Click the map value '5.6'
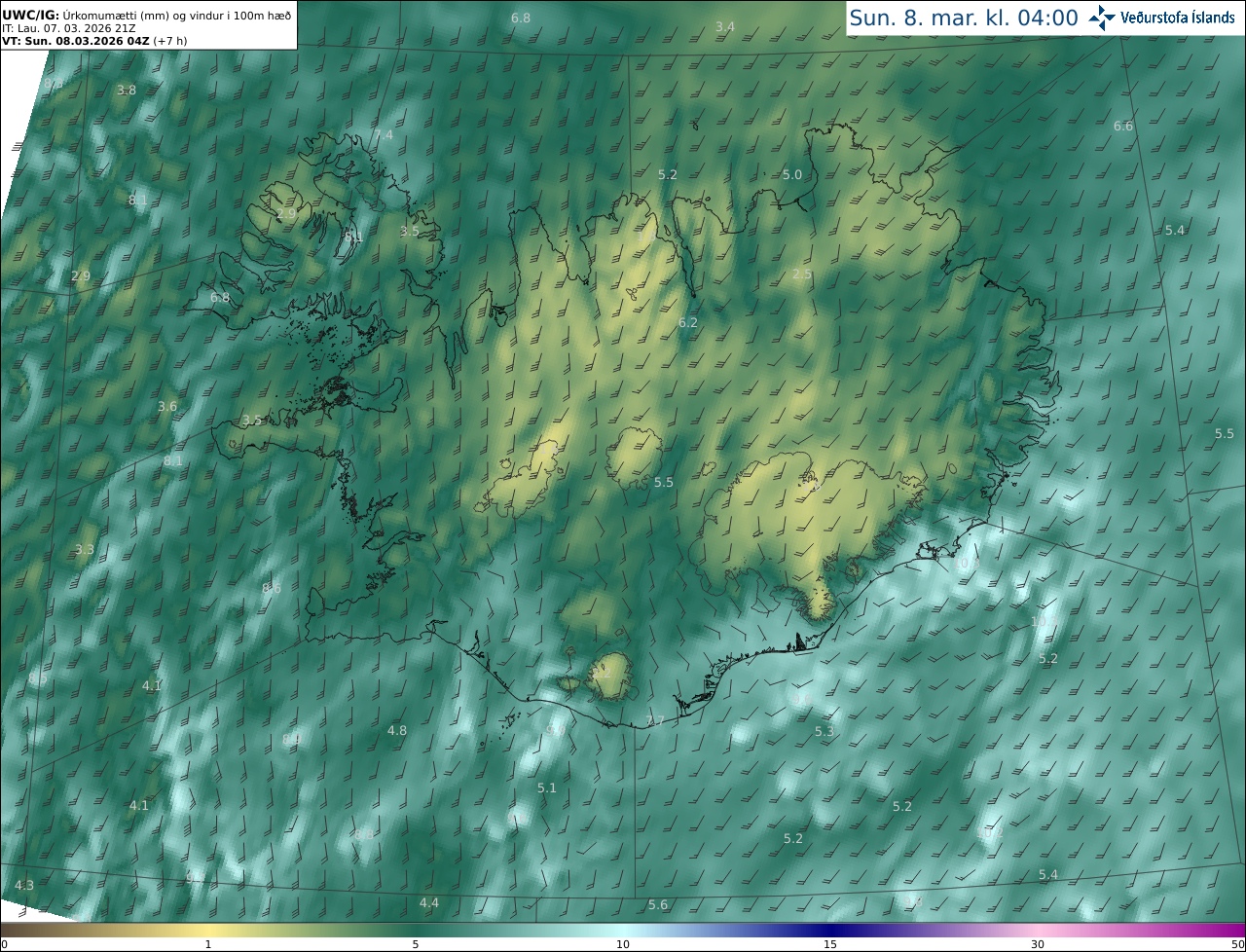The height and width of the screenshot is (952, 1246). (658, 905)
